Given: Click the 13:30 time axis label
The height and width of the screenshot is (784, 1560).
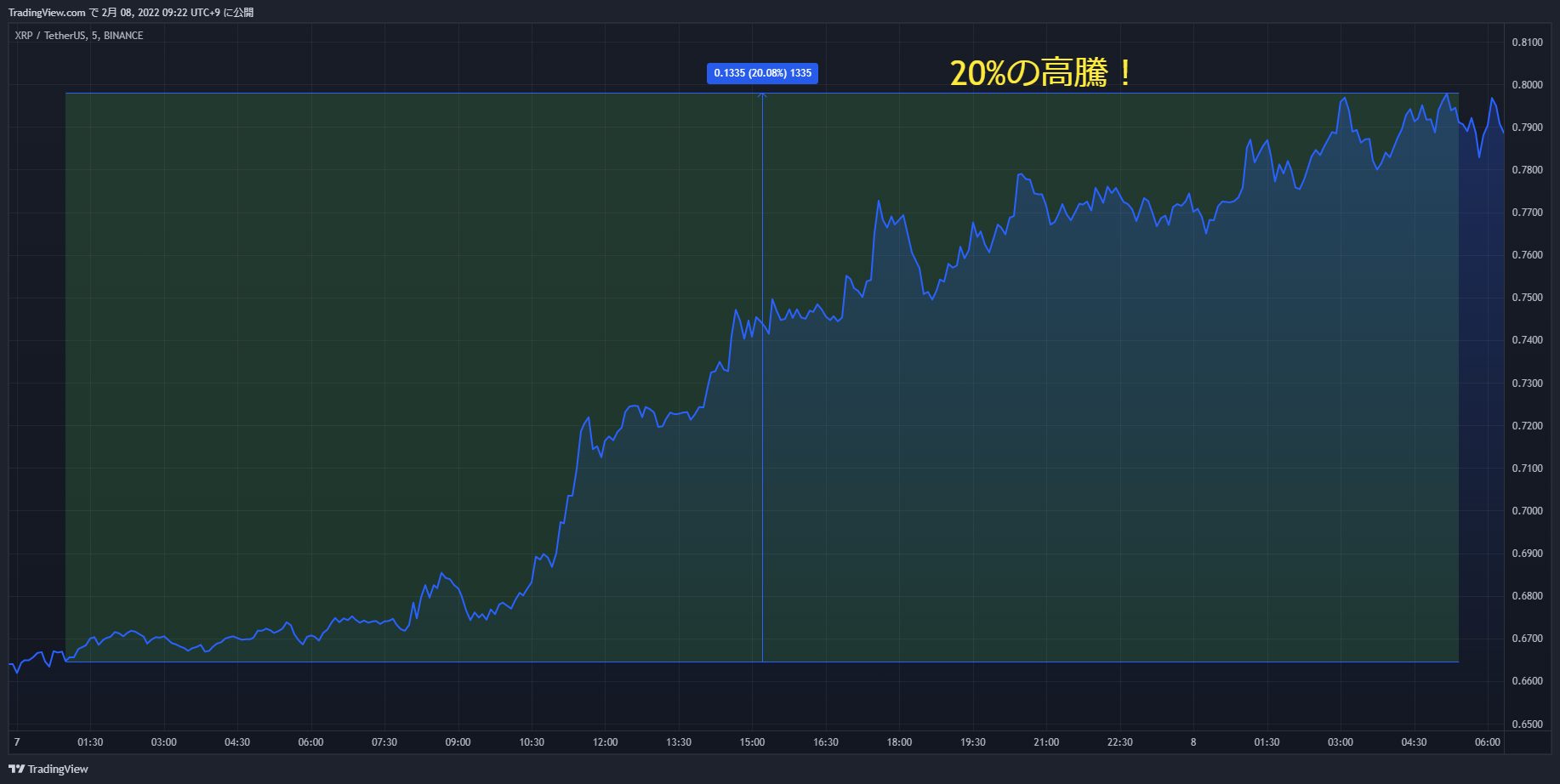Looking at the screenshot, I should (679, 742).
